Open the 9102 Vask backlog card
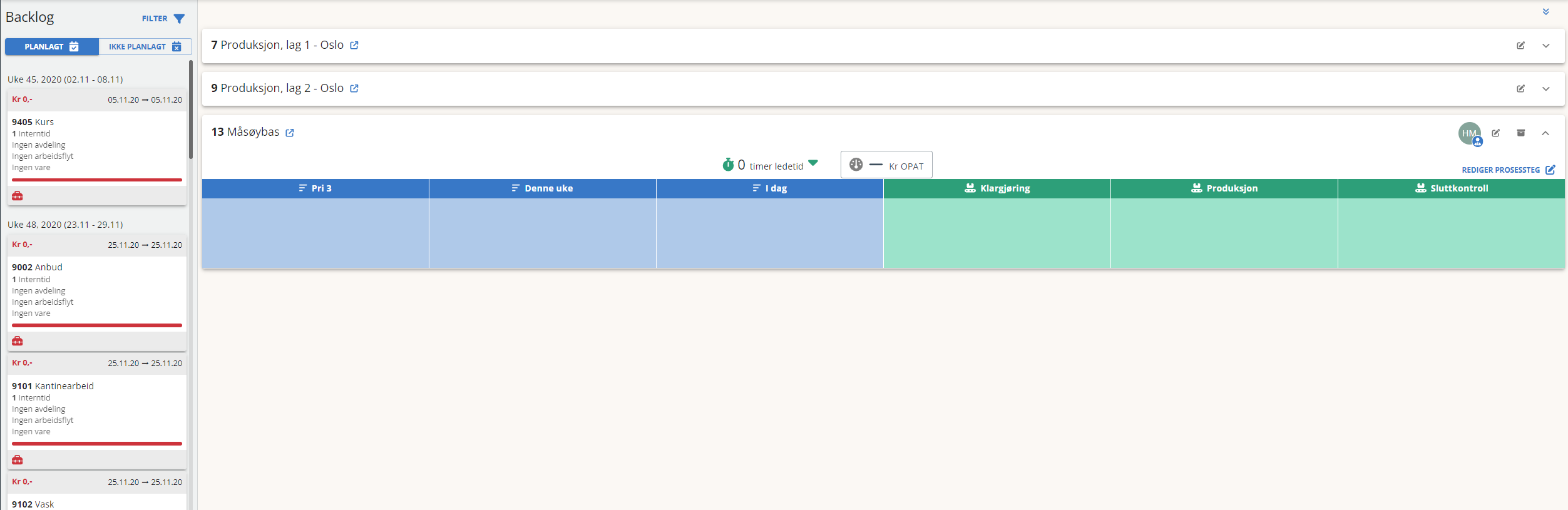Viewport: 1568px width, 510px height. coord(97,492)
